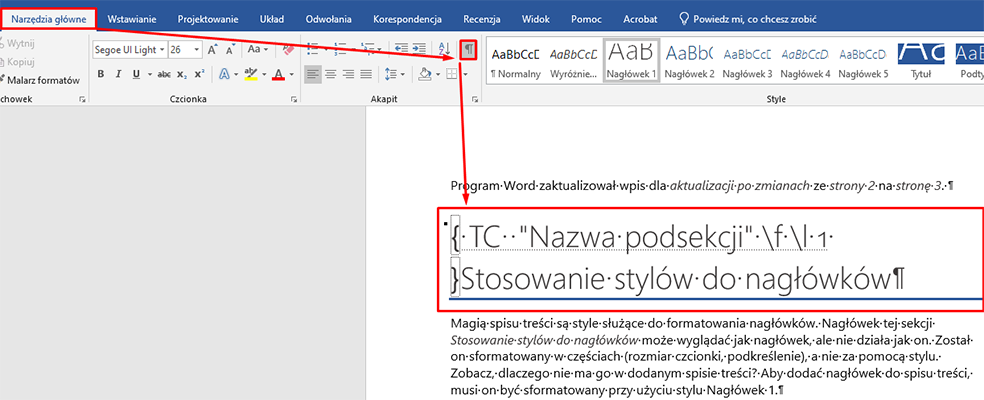The image size is (984, 400).
Task: Open the Acrobat tab
Action: [x=640, y=19]
